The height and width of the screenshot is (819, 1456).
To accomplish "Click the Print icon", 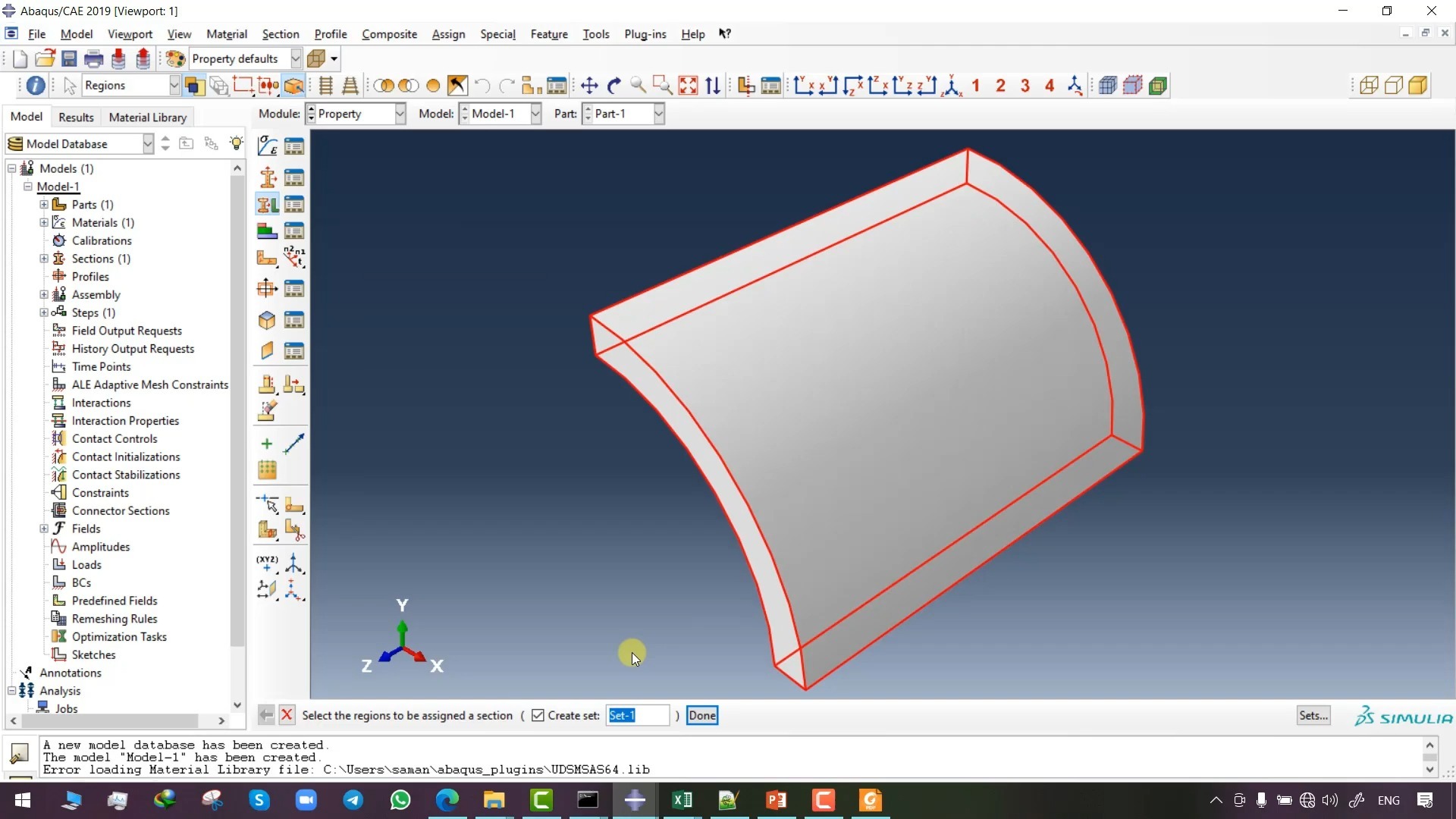I will tap(93, 58).
